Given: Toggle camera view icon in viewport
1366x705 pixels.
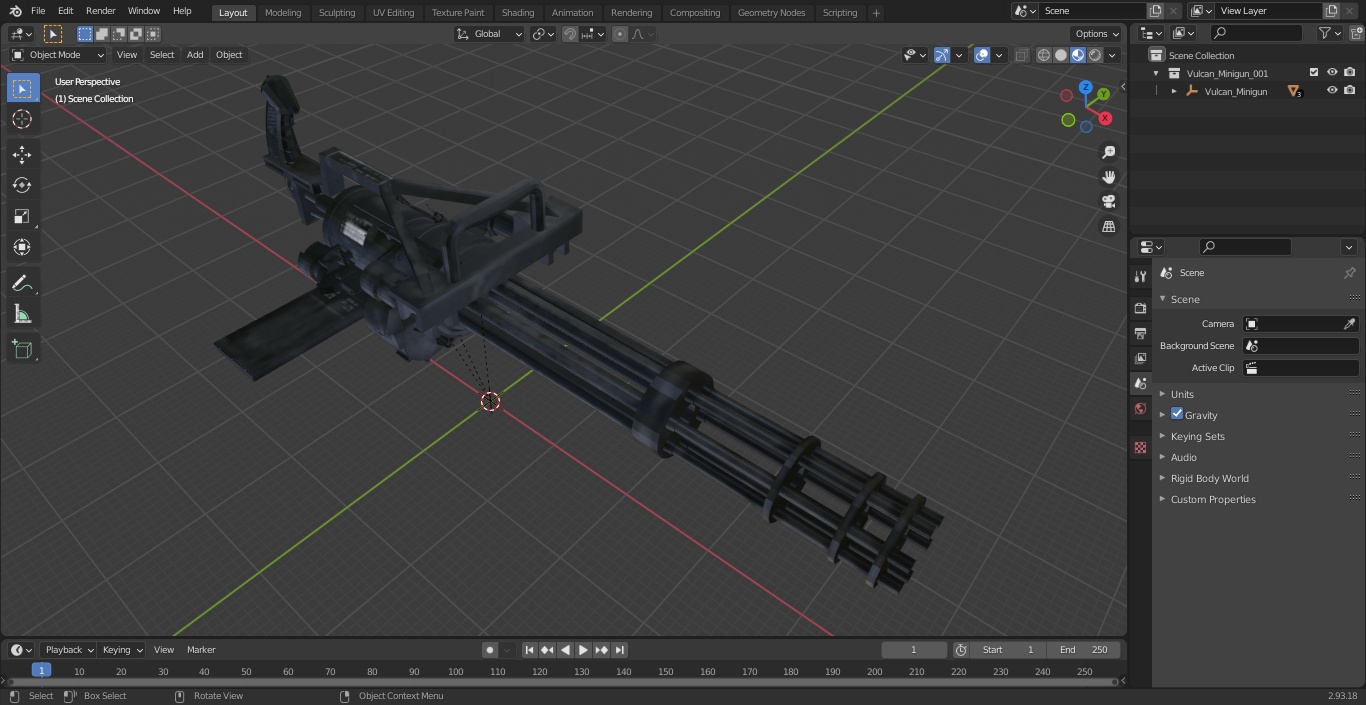Looking at the screenshot, I should pyautogui.click(x=1108, y=202).
